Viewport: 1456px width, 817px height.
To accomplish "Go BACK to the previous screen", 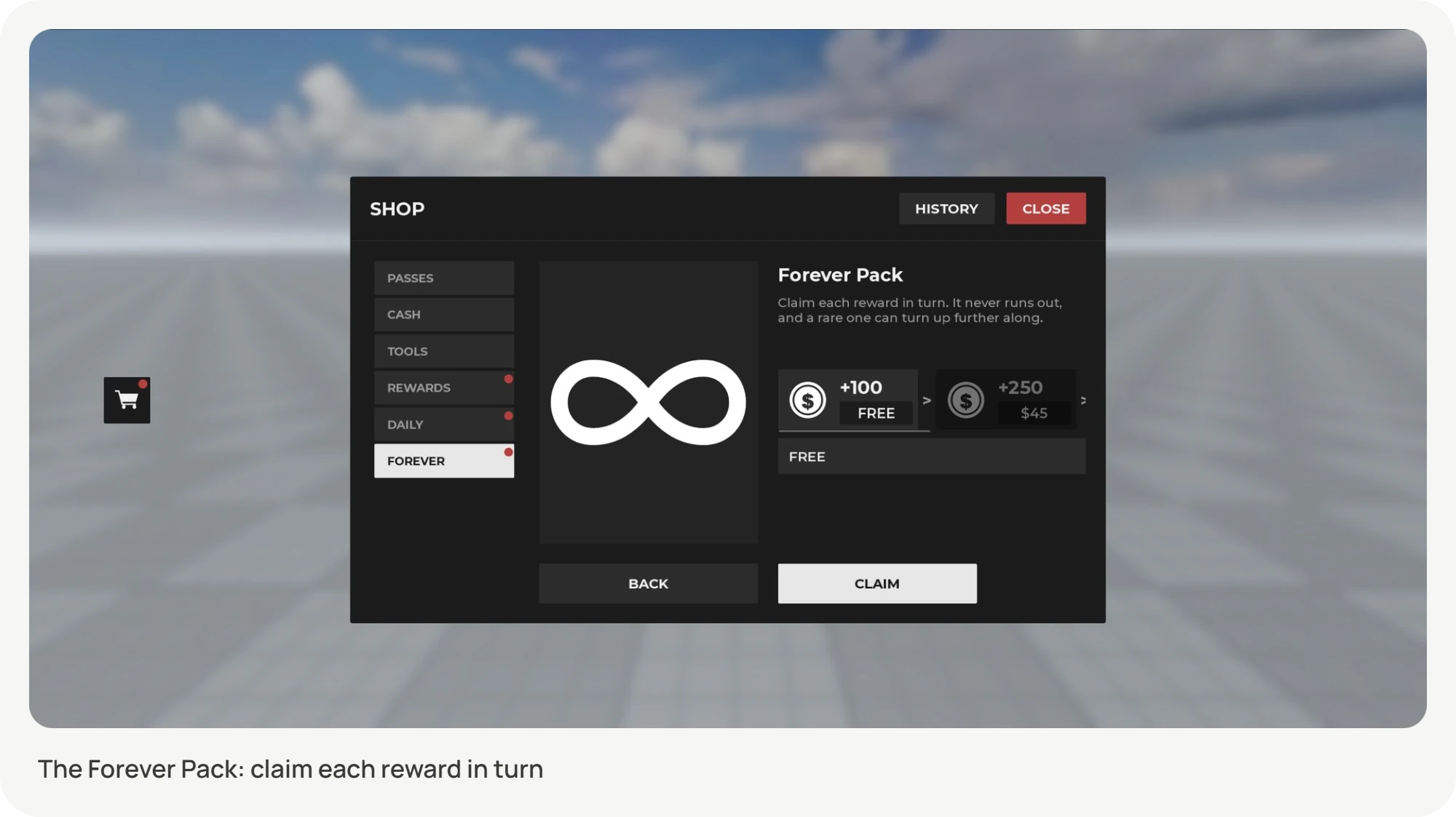I will 648,583.
